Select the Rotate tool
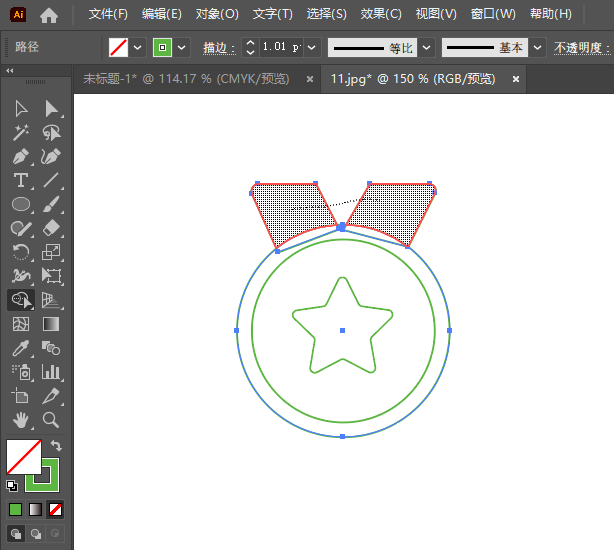Screen dimensions: 614x550 [x=21, y=252]
